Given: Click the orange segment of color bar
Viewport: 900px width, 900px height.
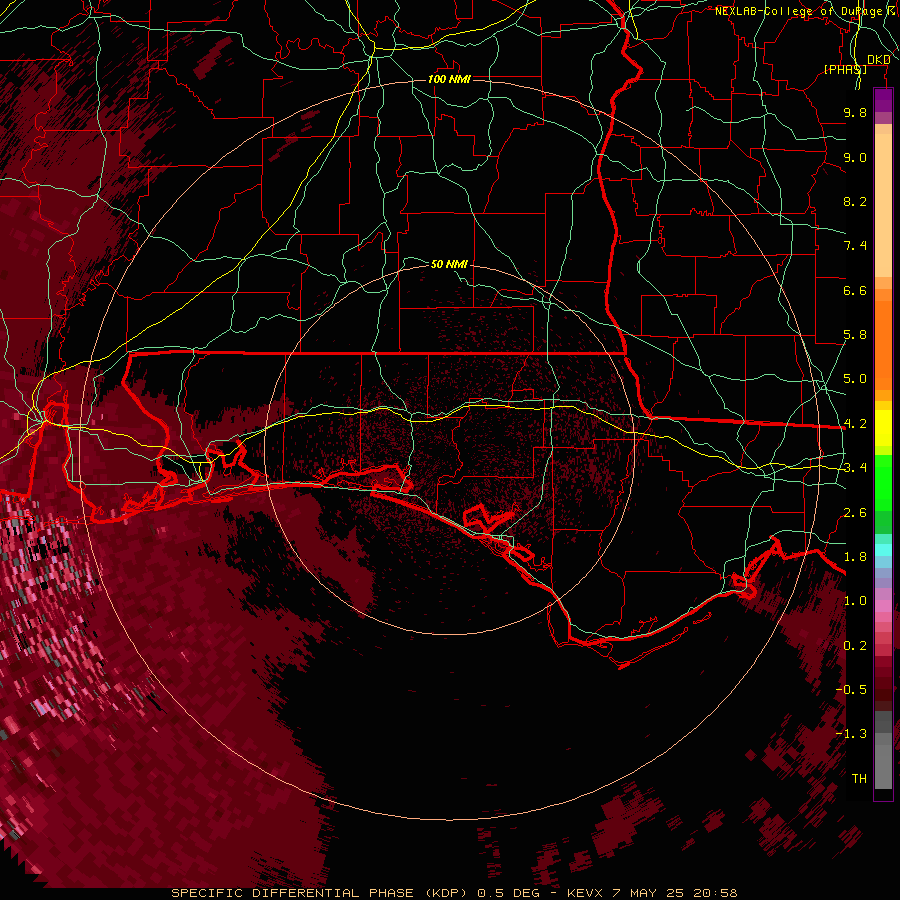Looking at the screenshot, I should [883, 344].
